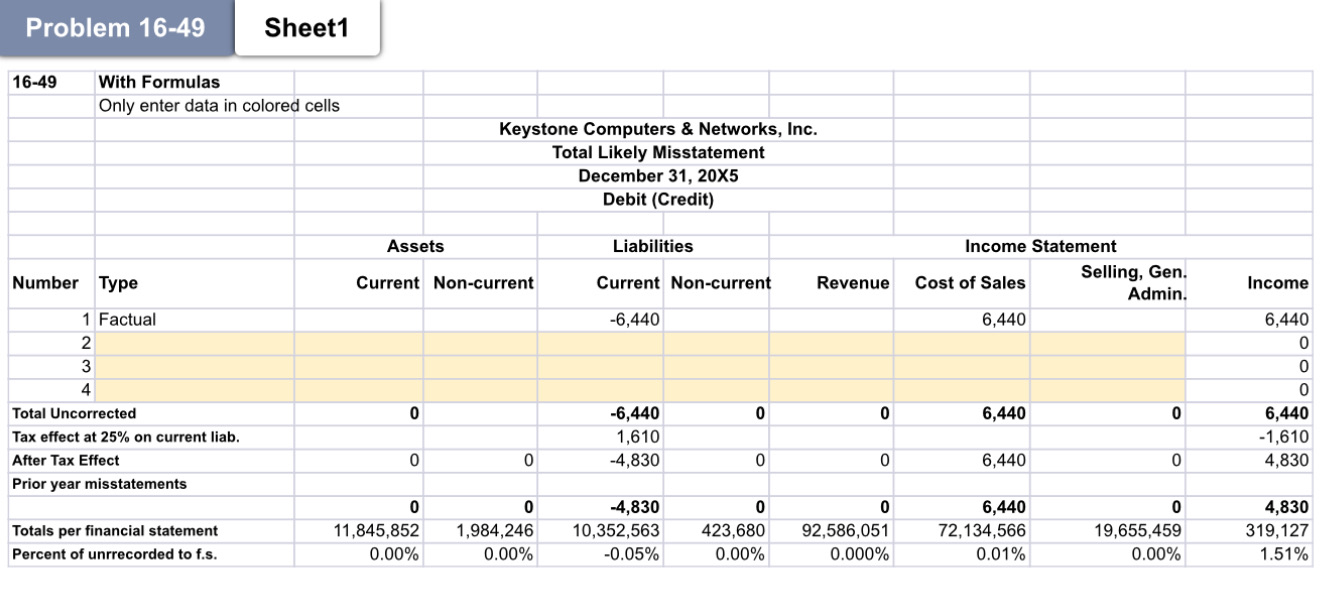Open the Sheet1 tab
1323x592 pixels.
pyautogui.click(x=307, y=28)
